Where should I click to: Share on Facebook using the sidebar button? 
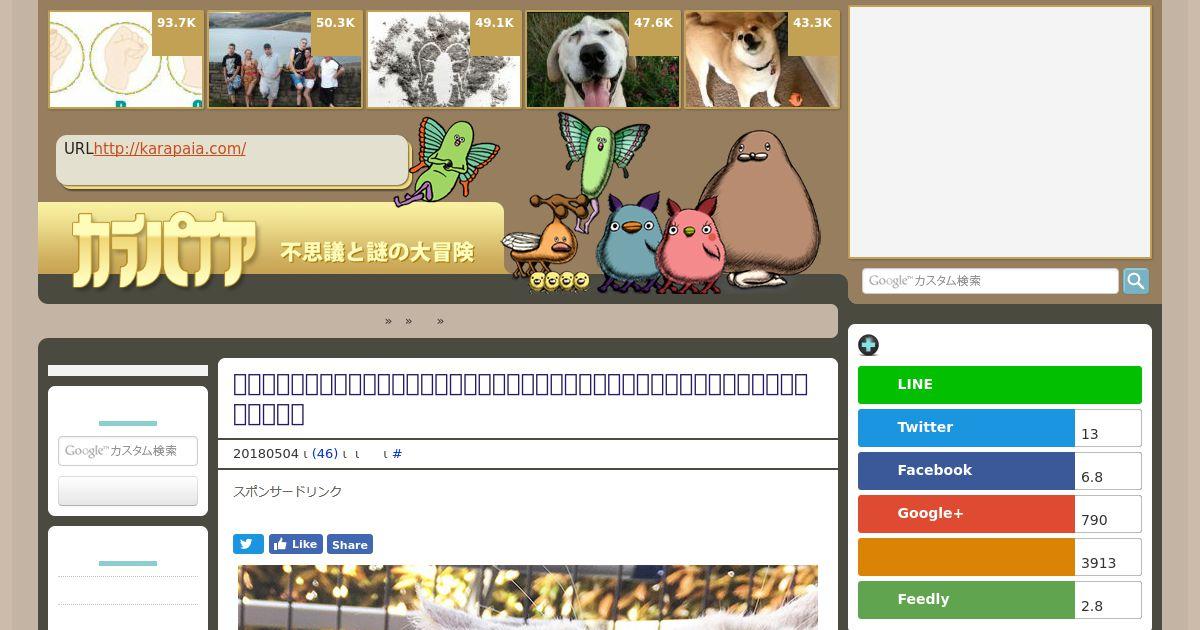pyautogui.click(x=966, y=471)
